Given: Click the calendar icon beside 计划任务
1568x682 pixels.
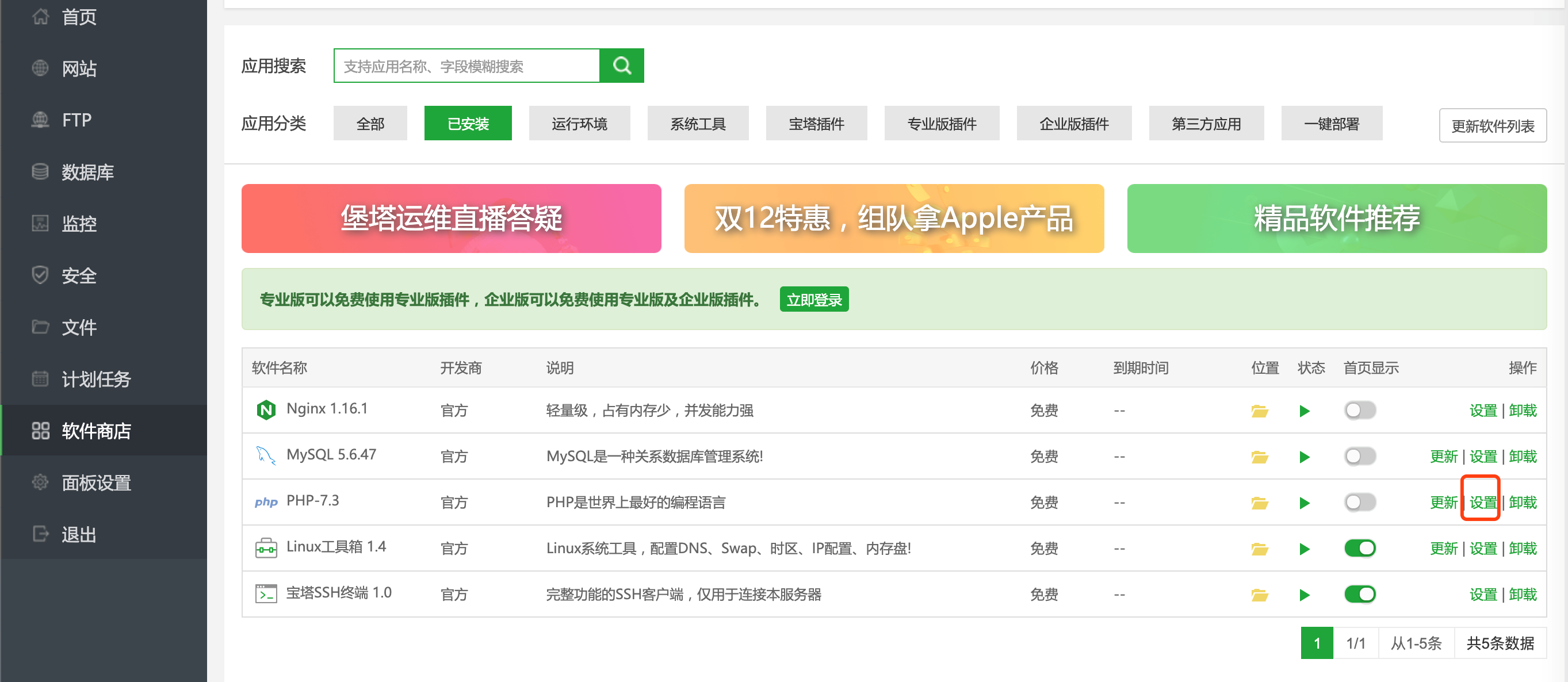Looking at the screenshot, I should pyautogui.click(x=40, y=378).
